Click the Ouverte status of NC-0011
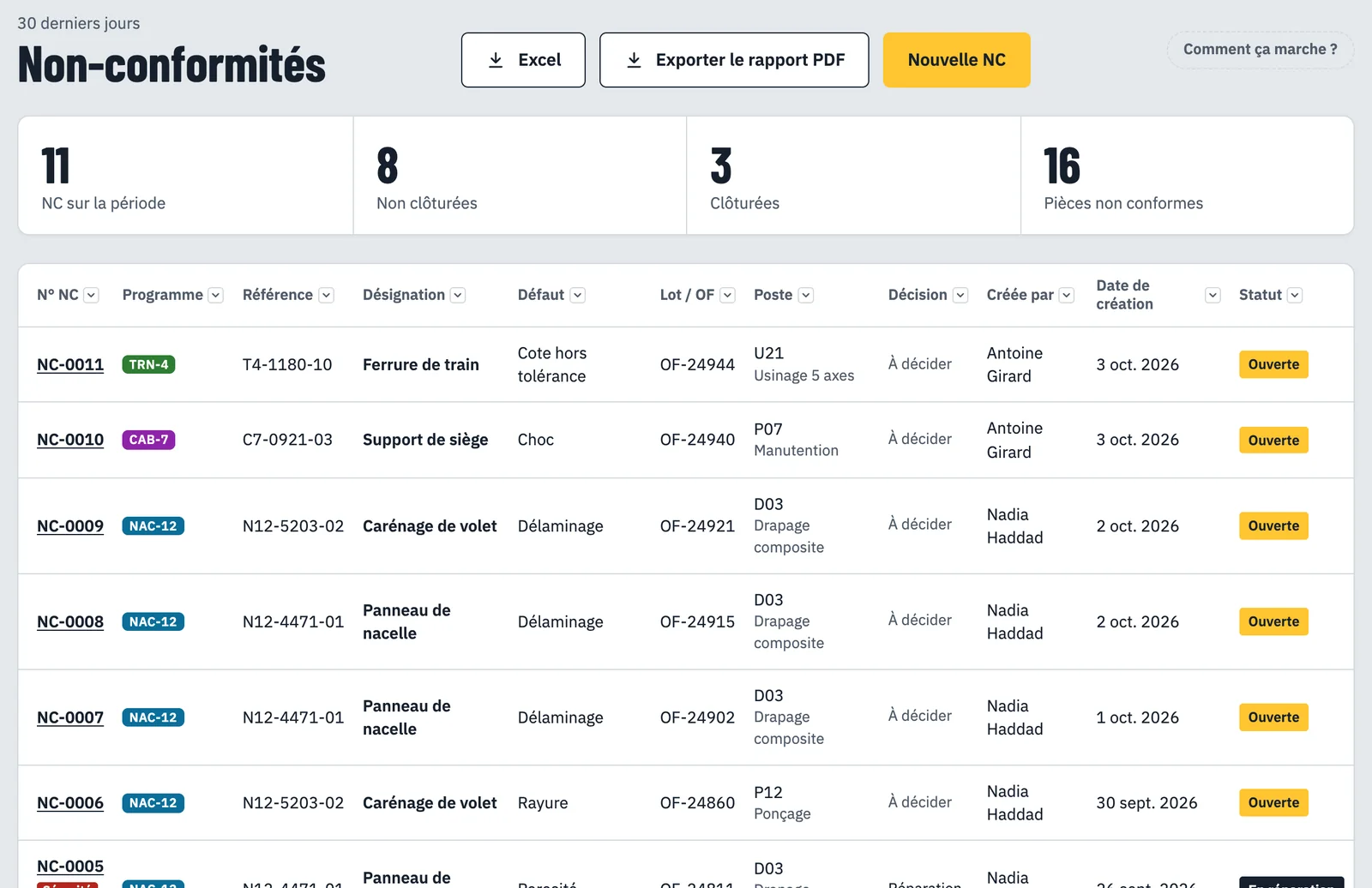 1273,364
